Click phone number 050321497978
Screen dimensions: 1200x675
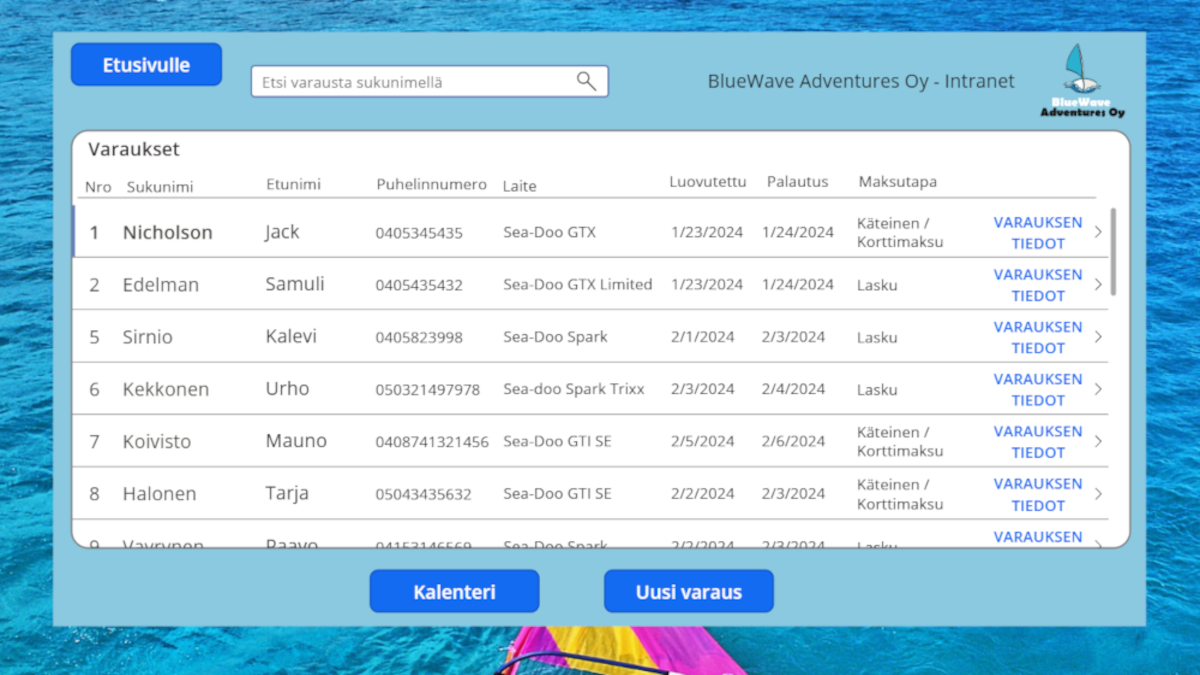pos(428,389)
